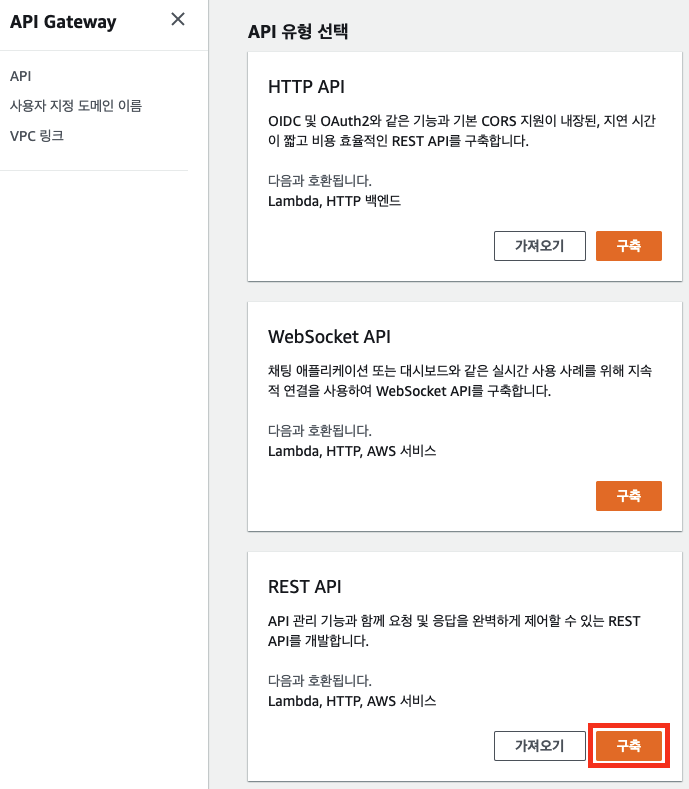This screenshot has width=689, height=789.
Task: Click the Lambda, HTTP 백엔드 compatibility text
Action: pos(334,201)
